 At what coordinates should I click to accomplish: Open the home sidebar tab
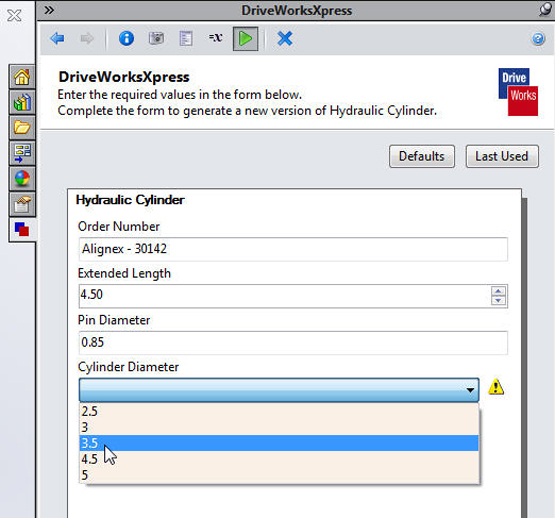[22, 76]
